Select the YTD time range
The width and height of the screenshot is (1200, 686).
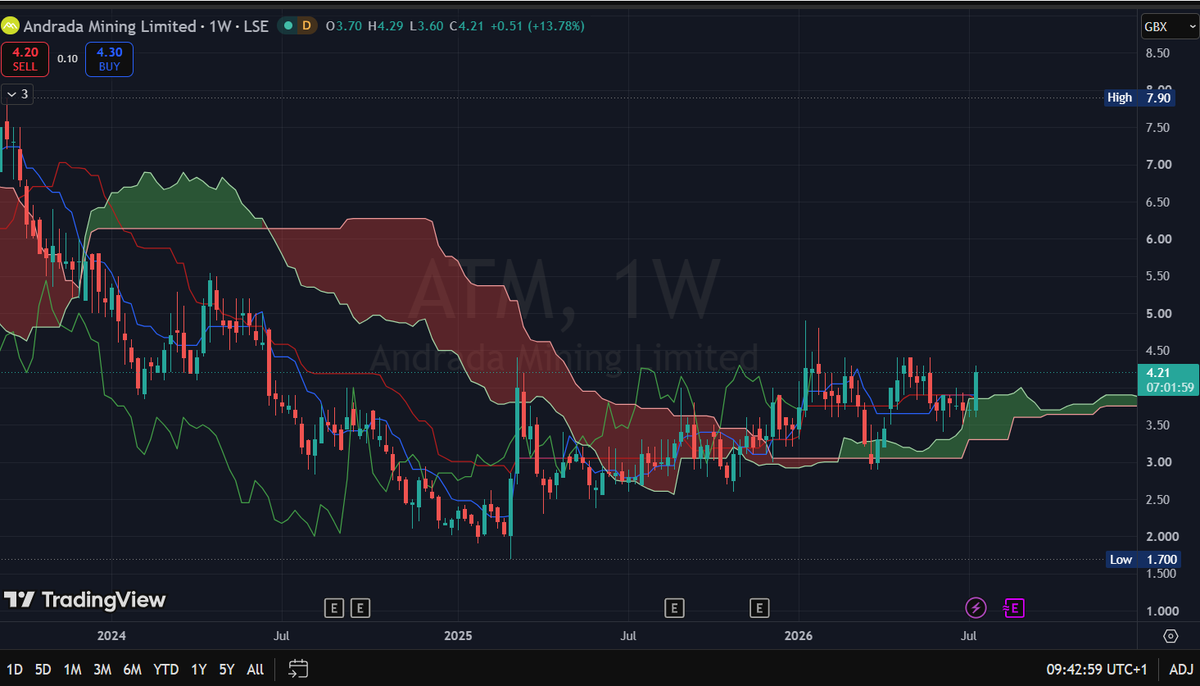point(166,669)
